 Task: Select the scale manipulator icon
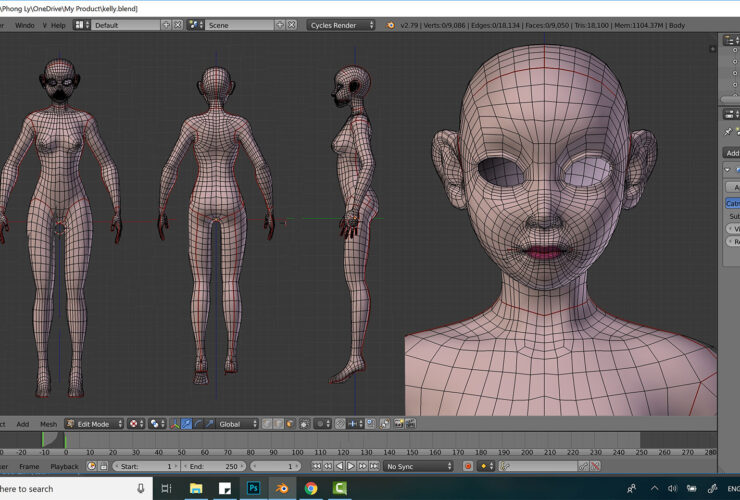coord(209,424)
